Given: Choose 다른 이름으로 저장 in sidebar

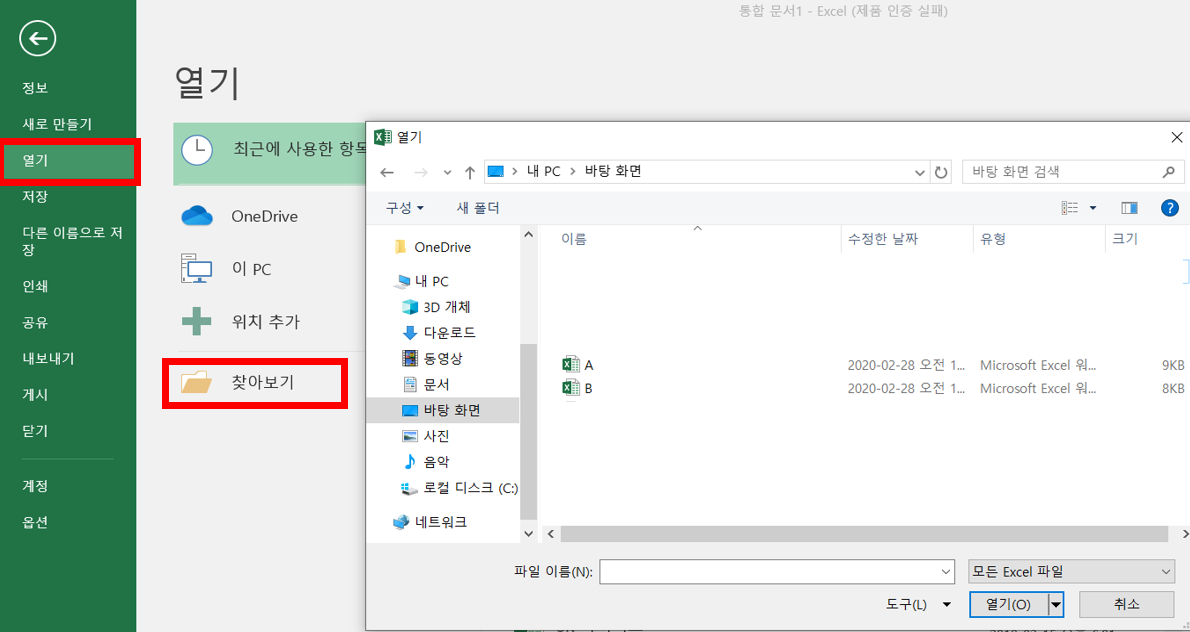Looking at the screenshot, I should (72, 241).
